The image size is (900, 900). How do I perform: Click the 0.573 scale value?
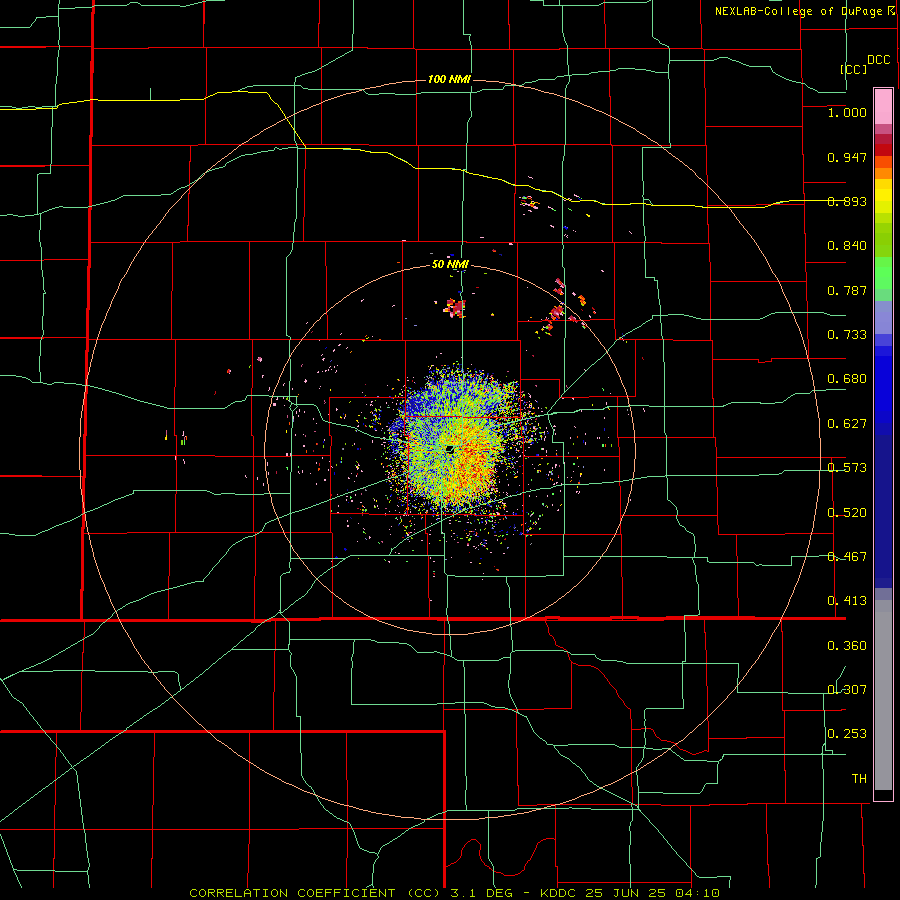(x=847, y=468)
